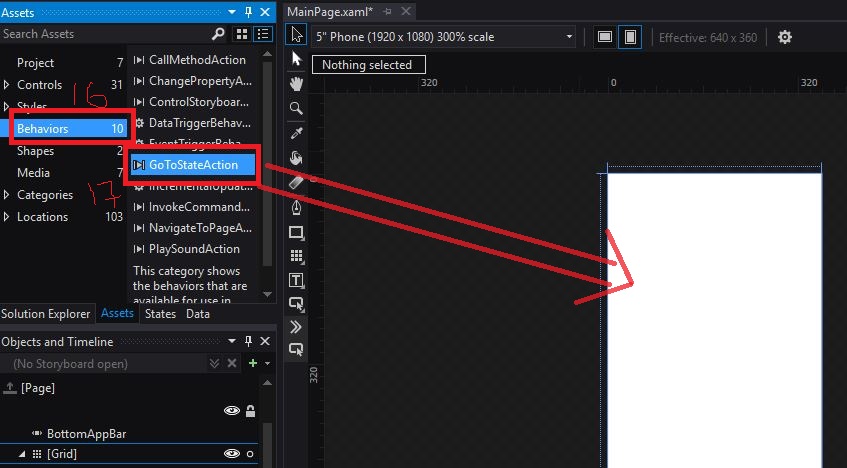Image resolution: width=847 pixels, height=468 pixels.
Task: Switch to Solution Explorer tab
Action: click(46, 314)
